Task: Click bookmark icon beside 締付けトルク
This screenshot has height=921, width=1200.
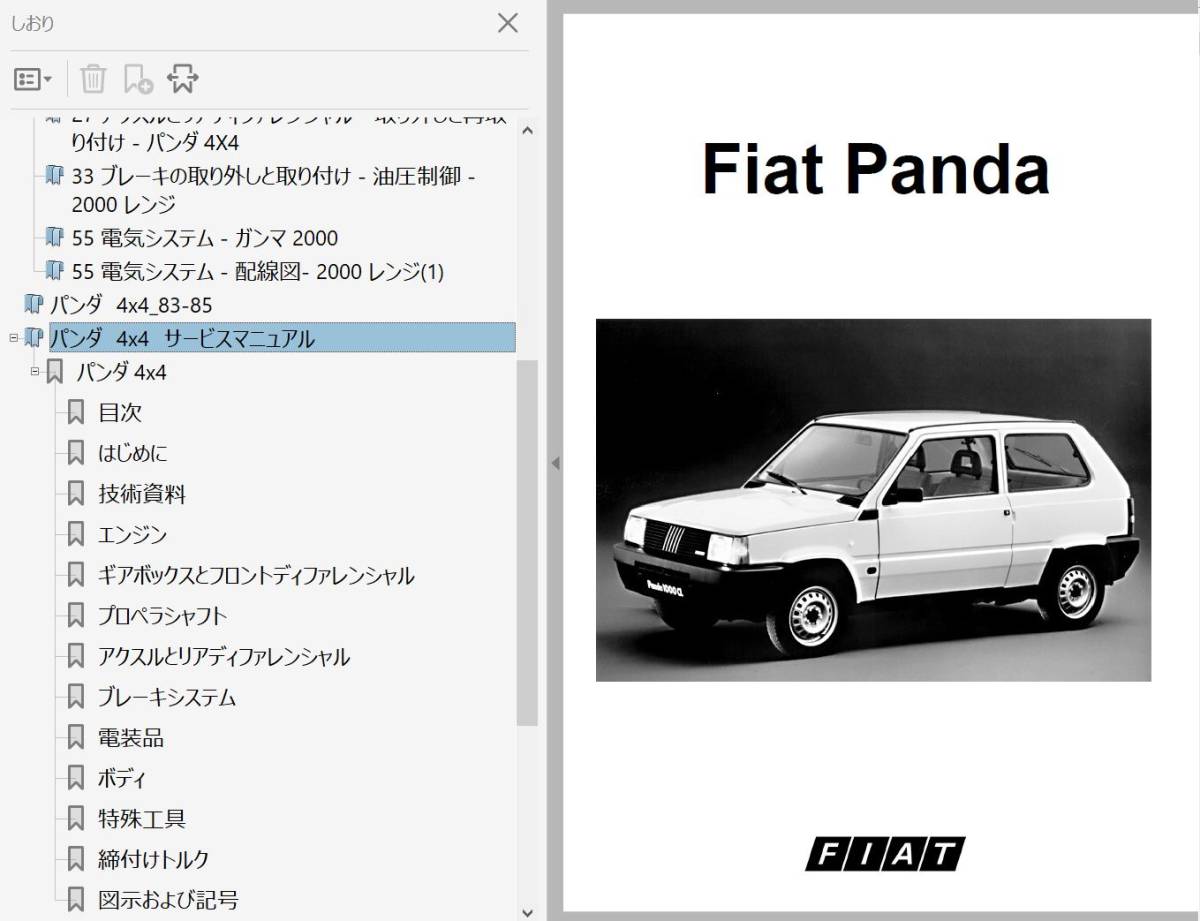Action: [x=76, y=859]
